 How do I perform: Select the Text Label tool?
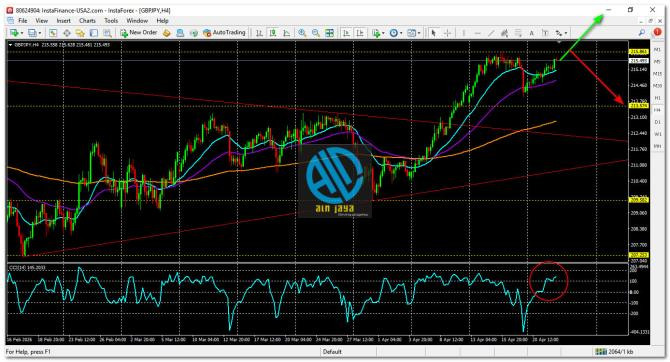[x=545, y=33]
